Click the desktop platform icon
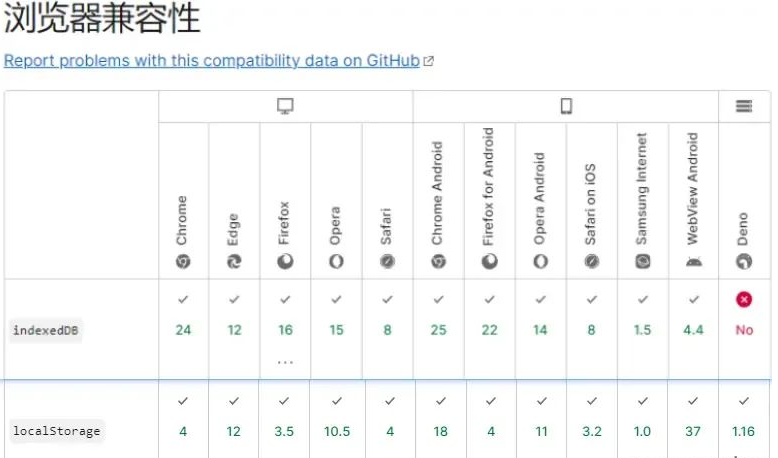Viewport: 778px width, 458px height. [x=285, y=106]
